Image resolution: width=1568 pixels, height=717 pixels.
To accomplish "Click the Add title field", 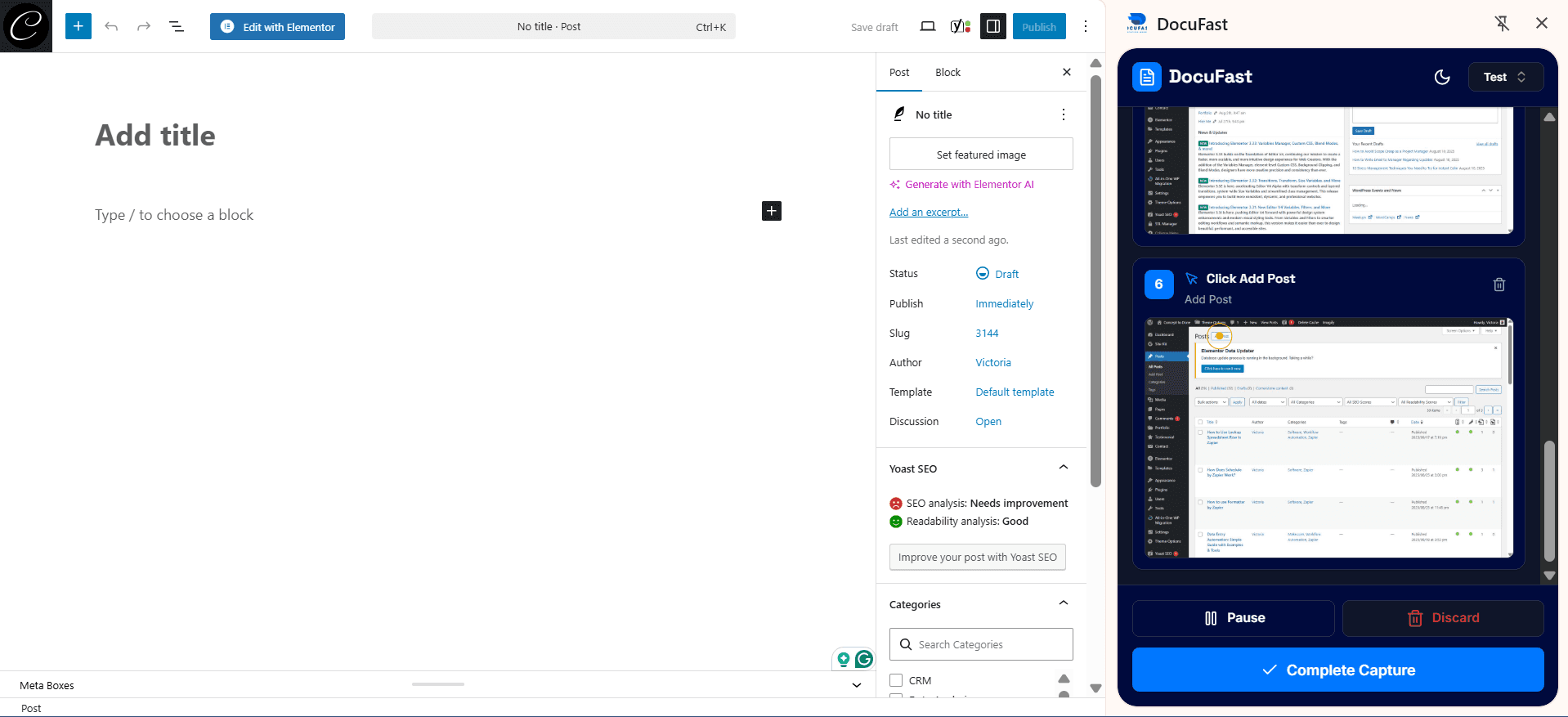I will [155, 136].
